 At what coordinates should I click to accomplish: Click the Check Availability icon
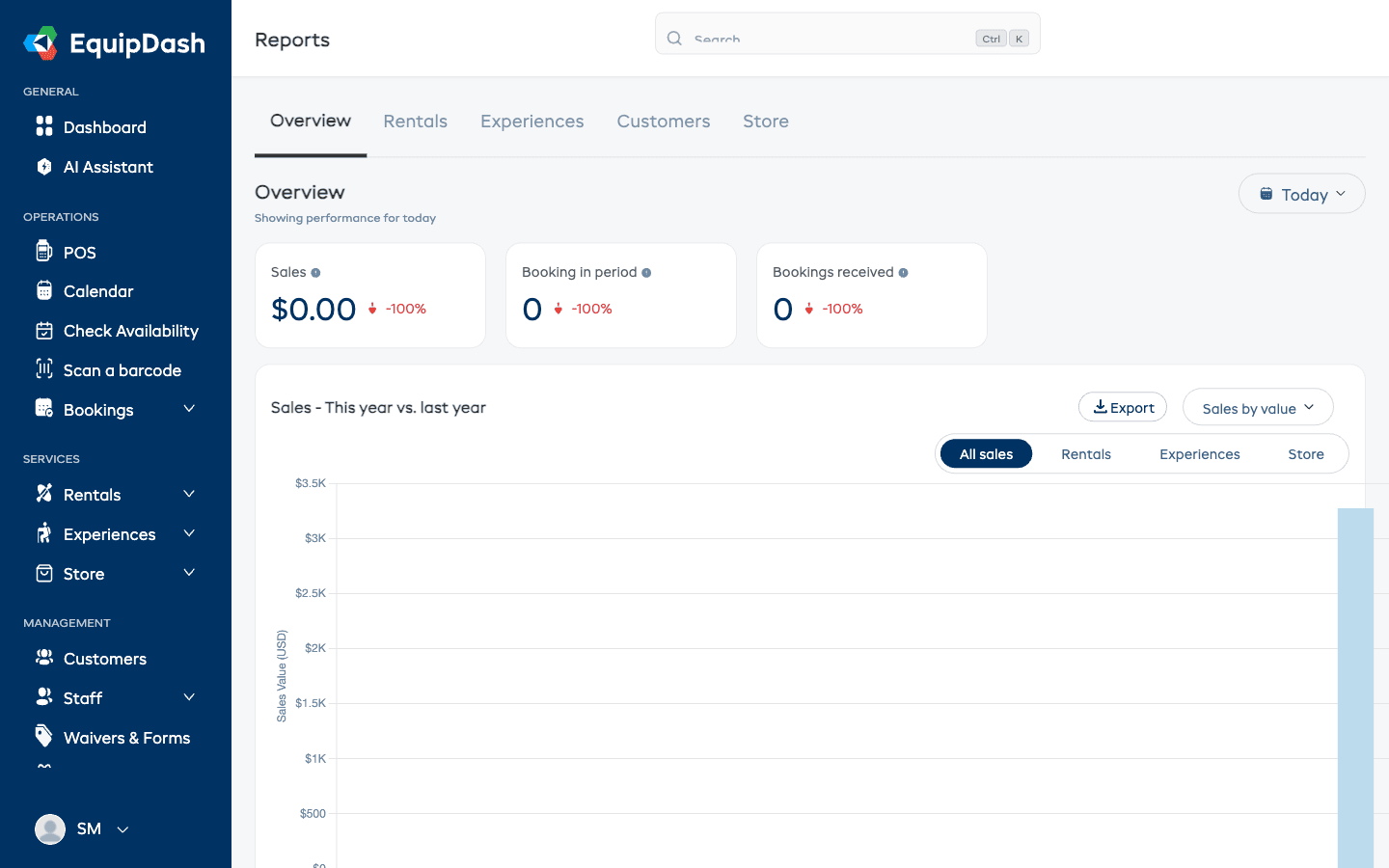[44, 330]
